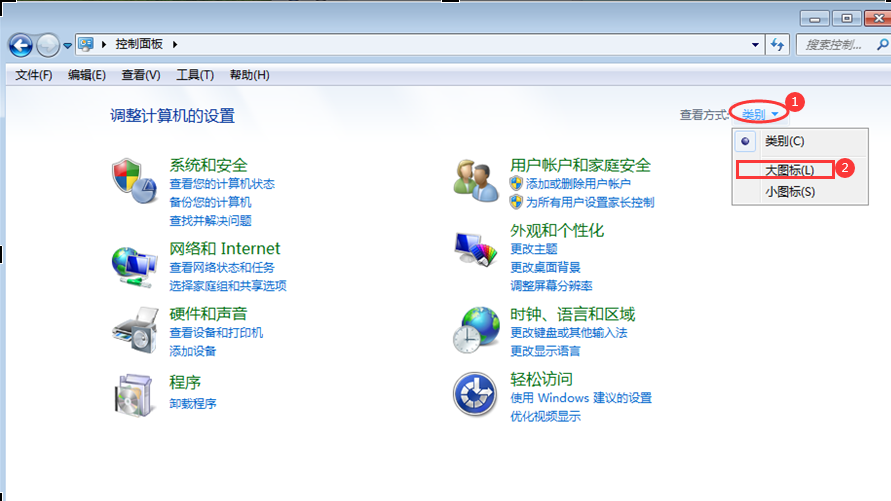Click 查看您的计算机状态 link
Viewport: 891px width, 501px height.
(x=222, y=184)
